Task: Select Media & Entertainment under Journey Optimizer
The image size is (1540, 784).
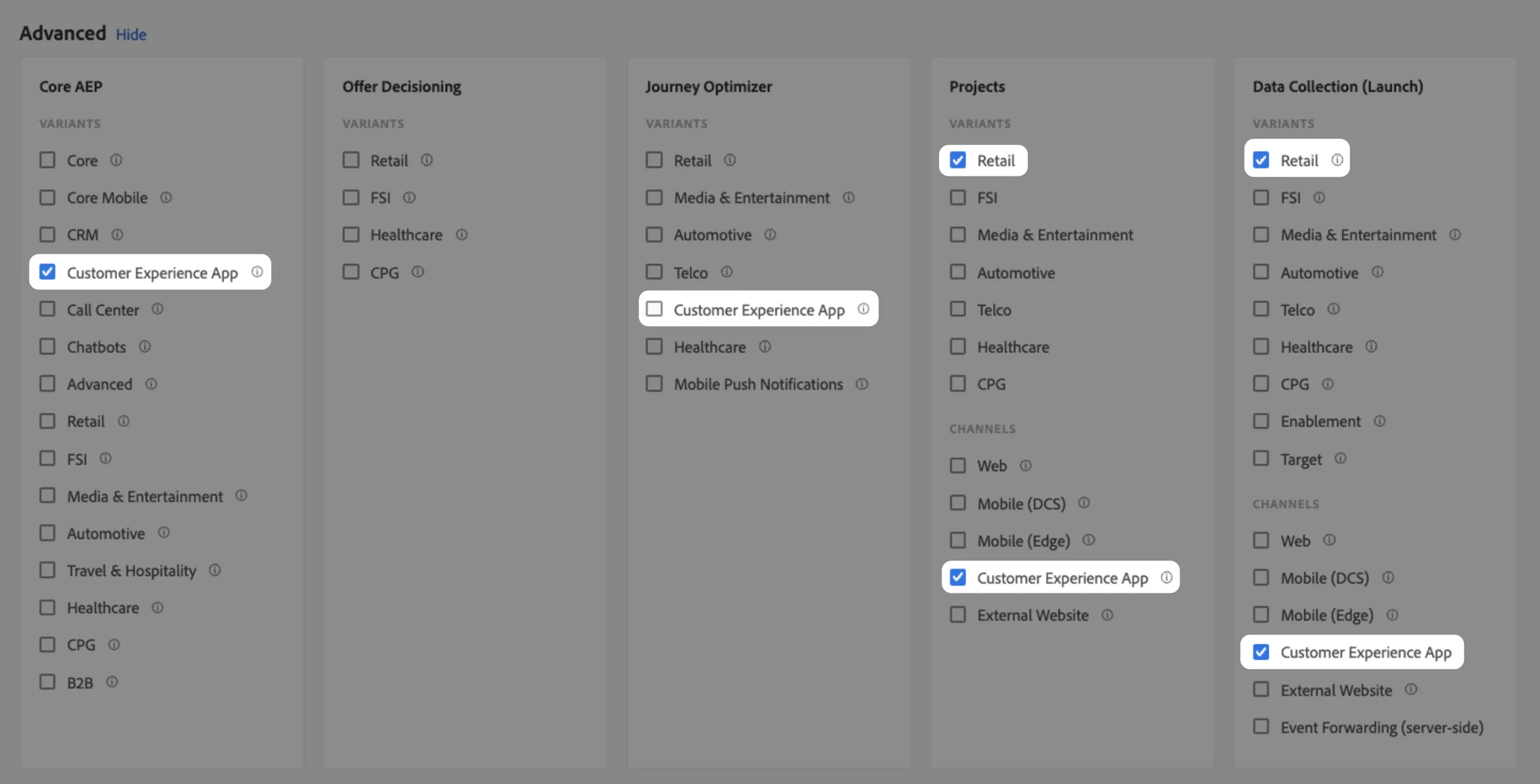Action: (x=654, y=197)
